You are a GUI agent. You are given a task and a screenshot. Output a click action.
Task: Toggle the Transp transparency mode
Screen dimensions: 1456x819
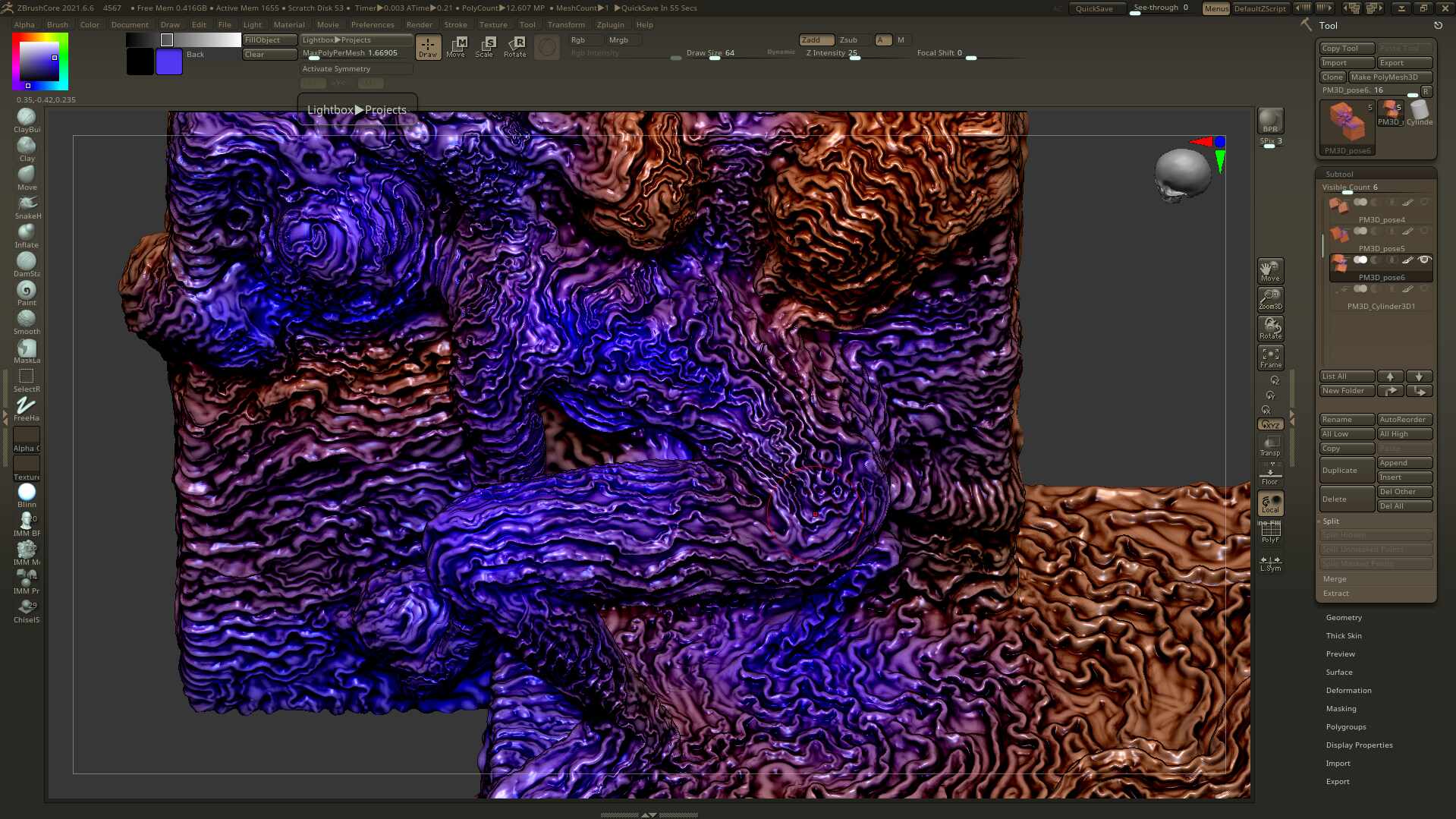1270,445
